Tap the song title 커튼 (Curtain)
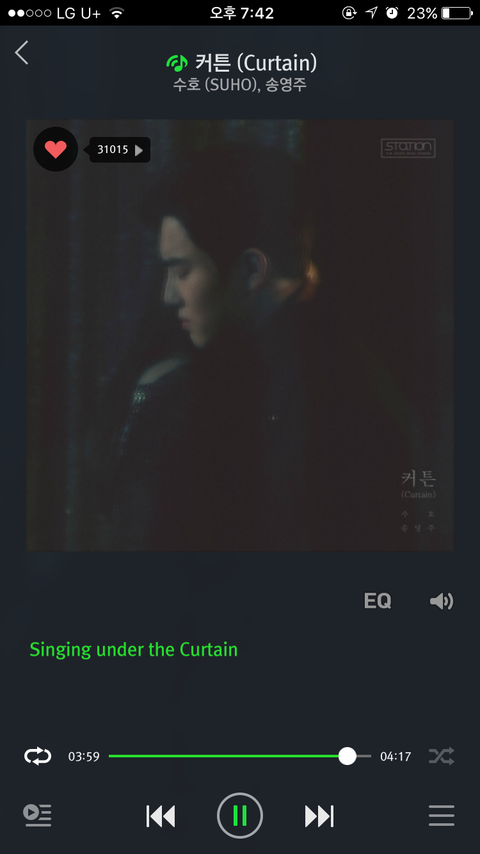The width and height of the screenshot is (480, 854). pyautogui.click(x=256, y=63)
